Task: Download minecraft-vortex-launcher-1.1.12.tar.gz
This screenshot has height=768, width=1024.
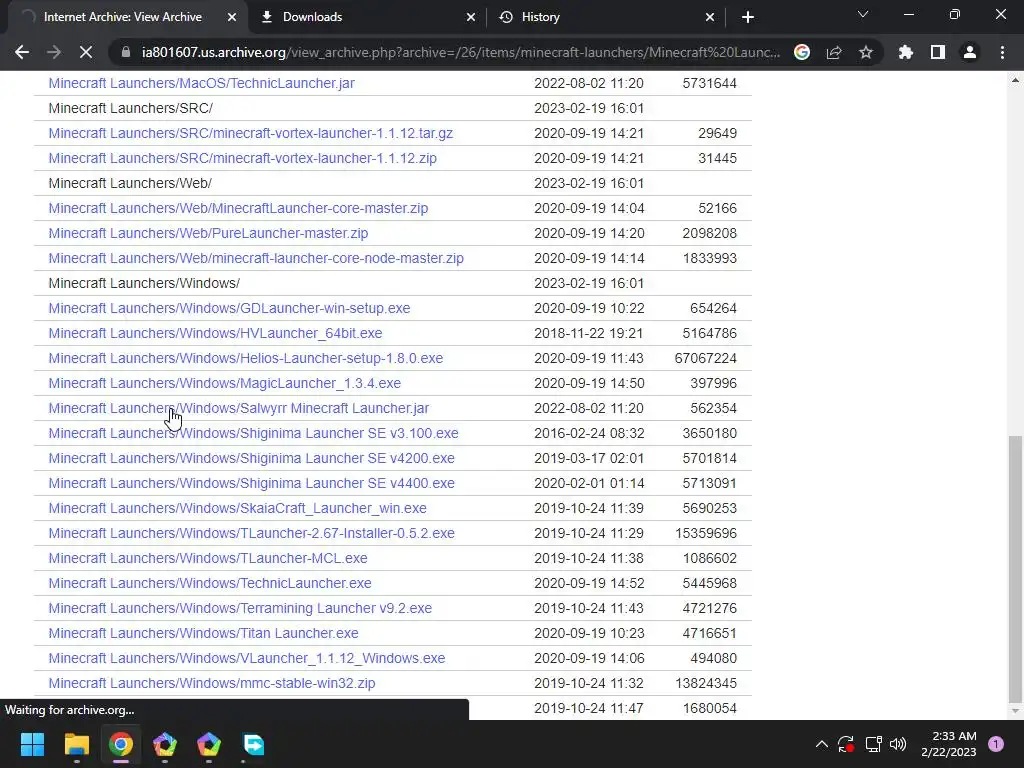Action: (x=251, y=133)
